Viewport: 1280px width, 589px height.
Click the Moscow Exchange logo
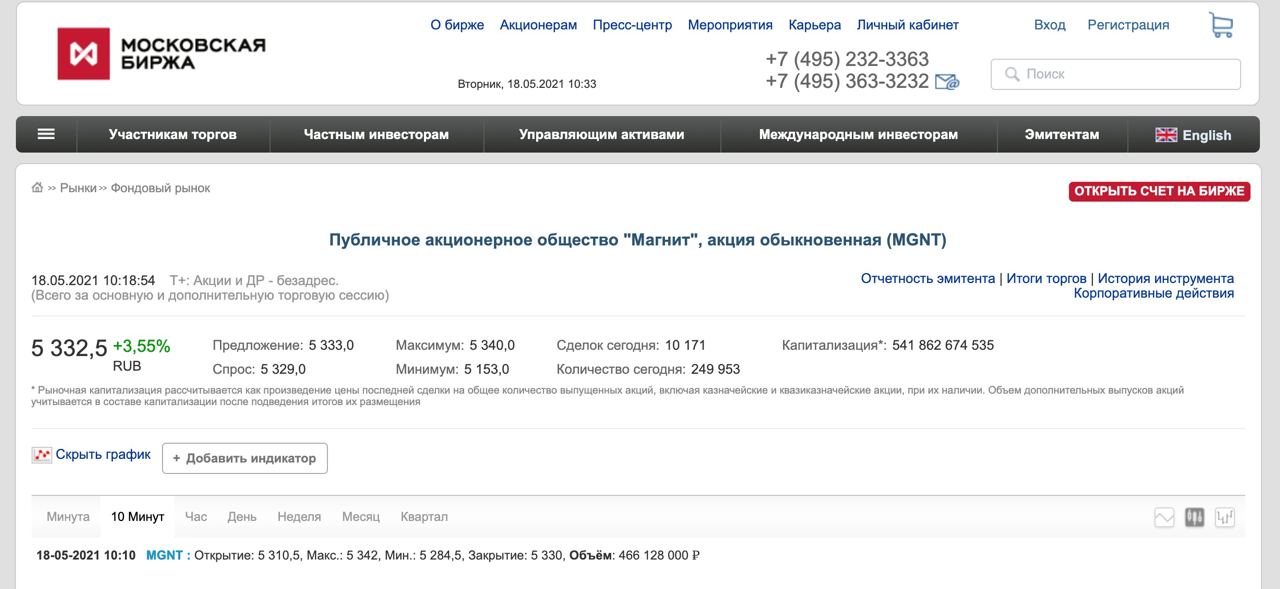pyautogui.click(x=161, y=54)
